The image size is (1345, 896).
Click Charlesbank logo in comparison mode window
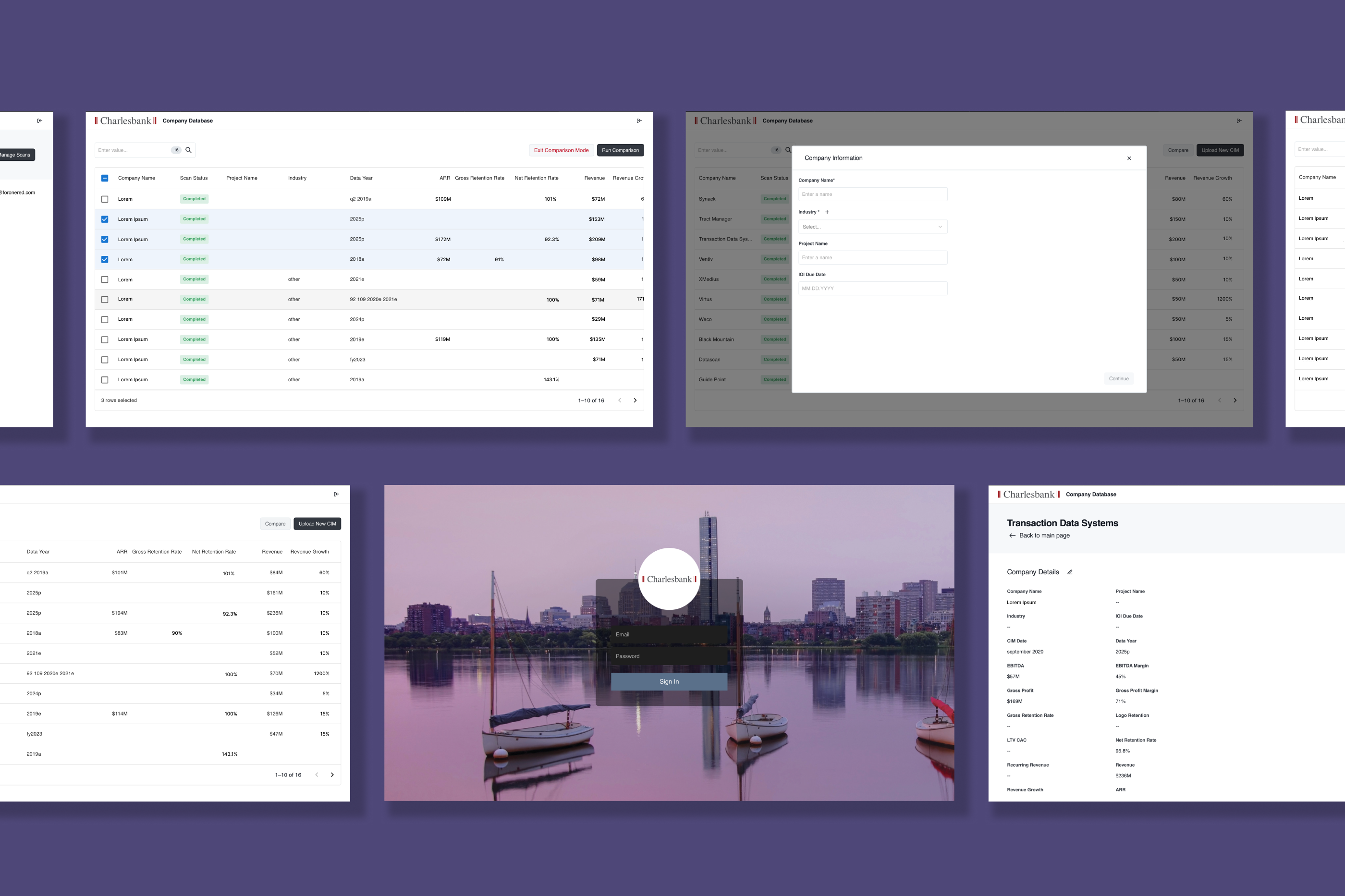125,121
